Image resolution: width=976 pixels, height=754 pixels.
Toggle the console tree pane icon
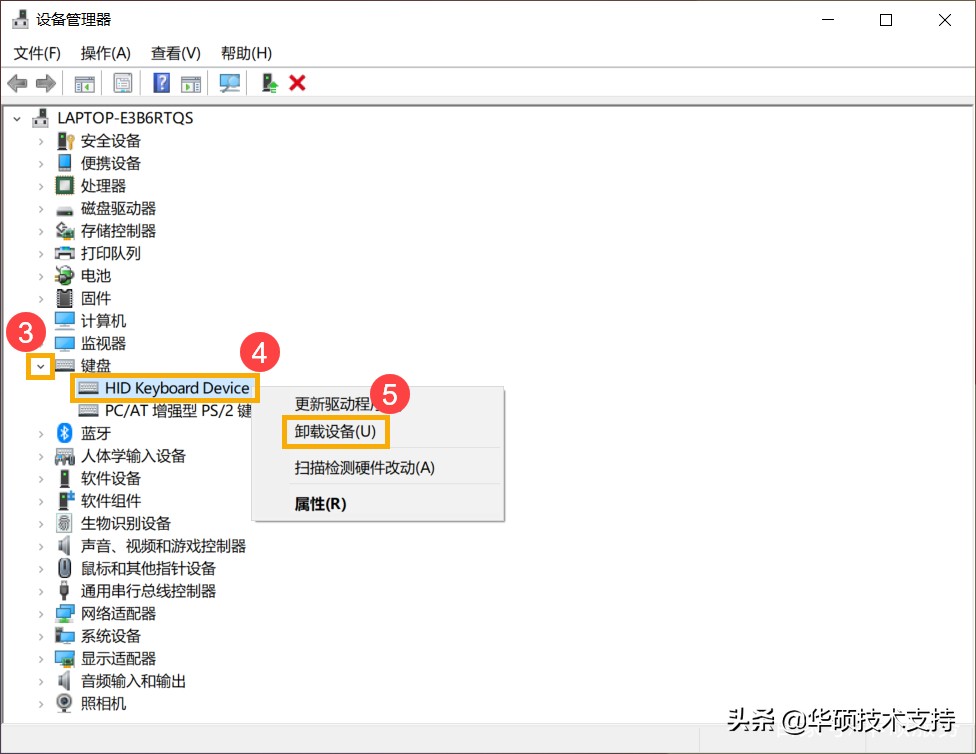point(85,83)
